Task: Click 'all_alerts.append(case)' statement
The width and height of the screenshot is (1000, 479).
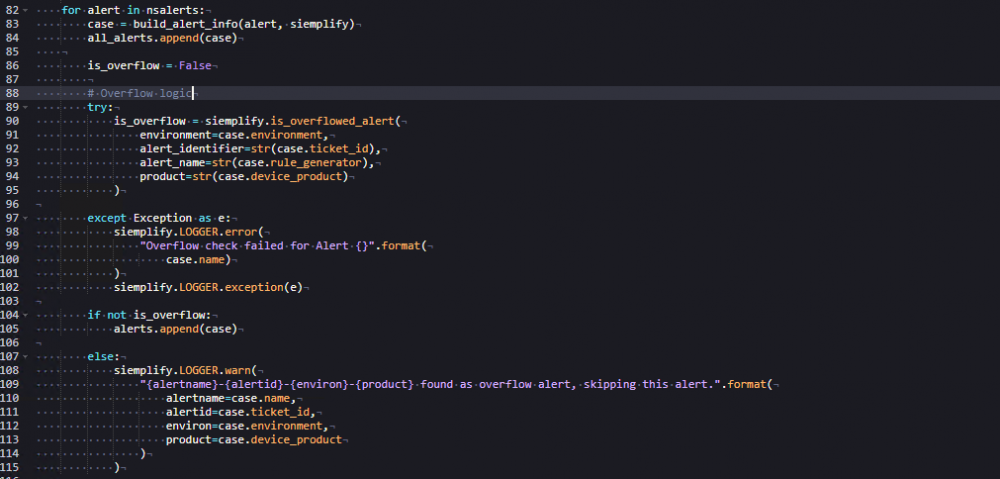Action: [164, 37]
